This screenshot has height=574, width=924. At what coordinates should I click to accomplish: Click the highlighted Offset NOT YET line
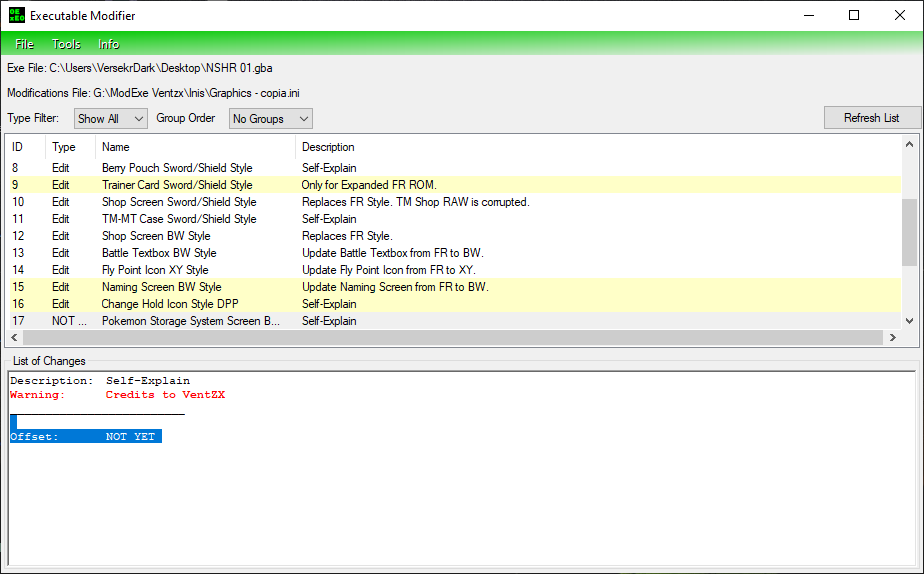point(85,437)
